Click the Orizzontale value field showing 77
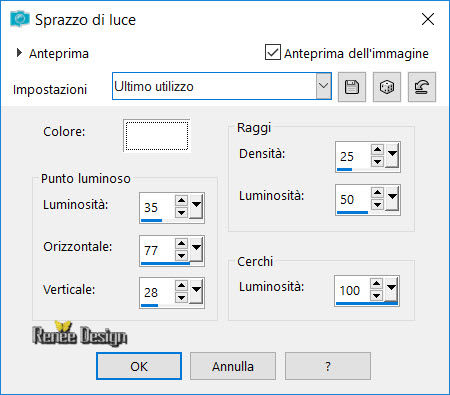Screen dimensions: 450x395 click(x=157, y=250)
